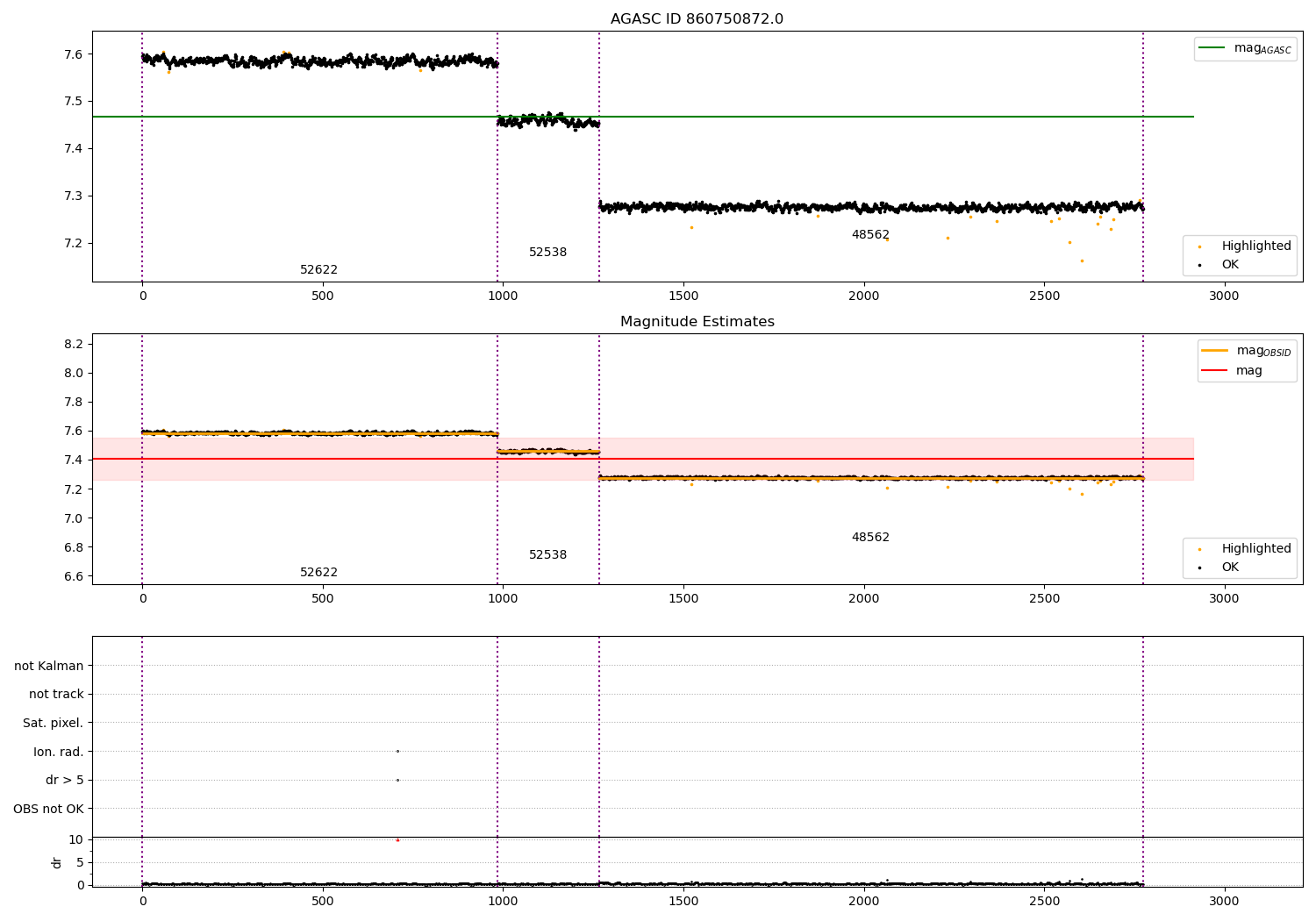Click obsid label 52622 in Magnitude Estimates plot
This screenshot has width=1316, height=921.
pyautogui.click(x=318, y=573)
